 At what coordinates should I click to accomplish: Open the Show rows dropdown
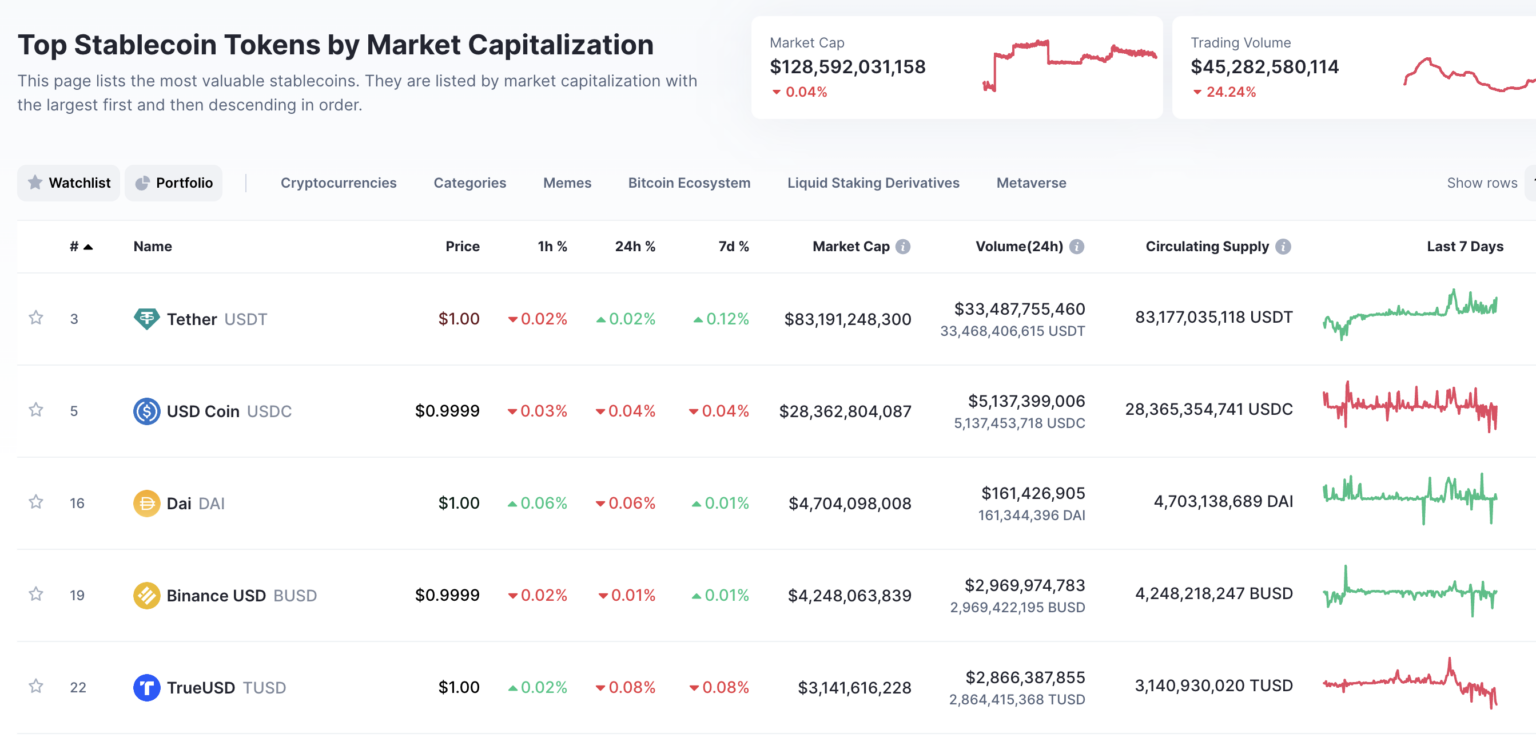tap(1482, 183)
